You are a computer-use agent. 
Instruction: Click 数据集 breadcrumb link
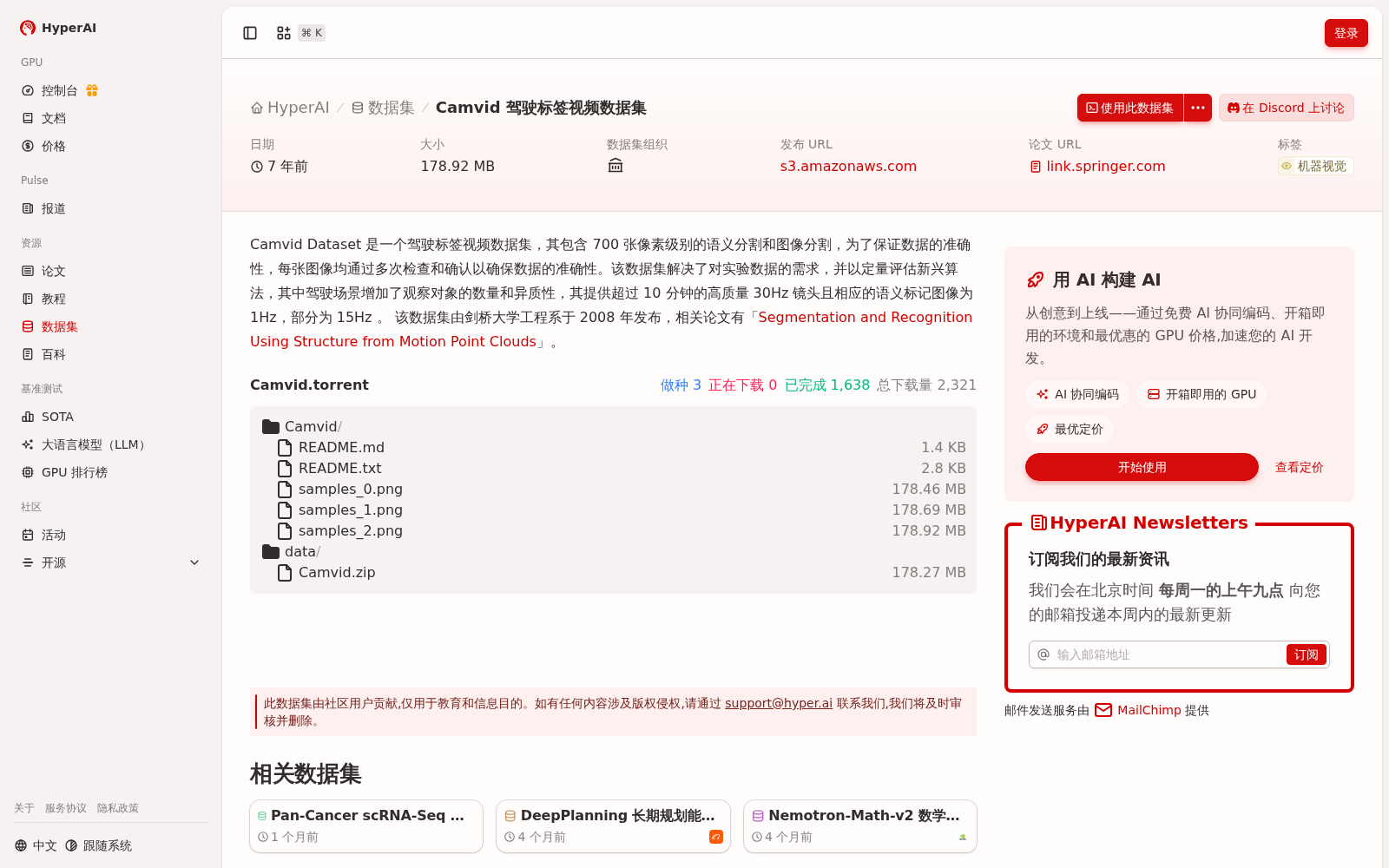[383, 108]
